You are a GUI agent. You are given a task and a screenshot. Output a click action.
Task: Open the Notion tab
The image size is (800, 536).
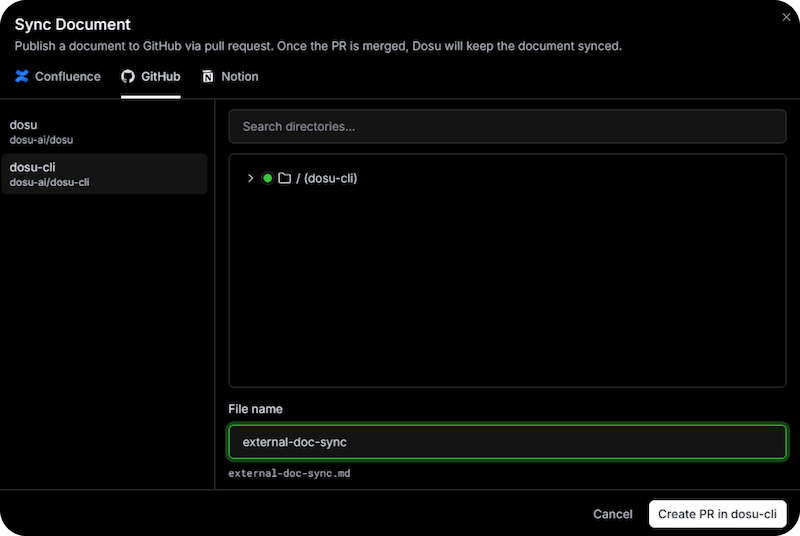point(240,77)
